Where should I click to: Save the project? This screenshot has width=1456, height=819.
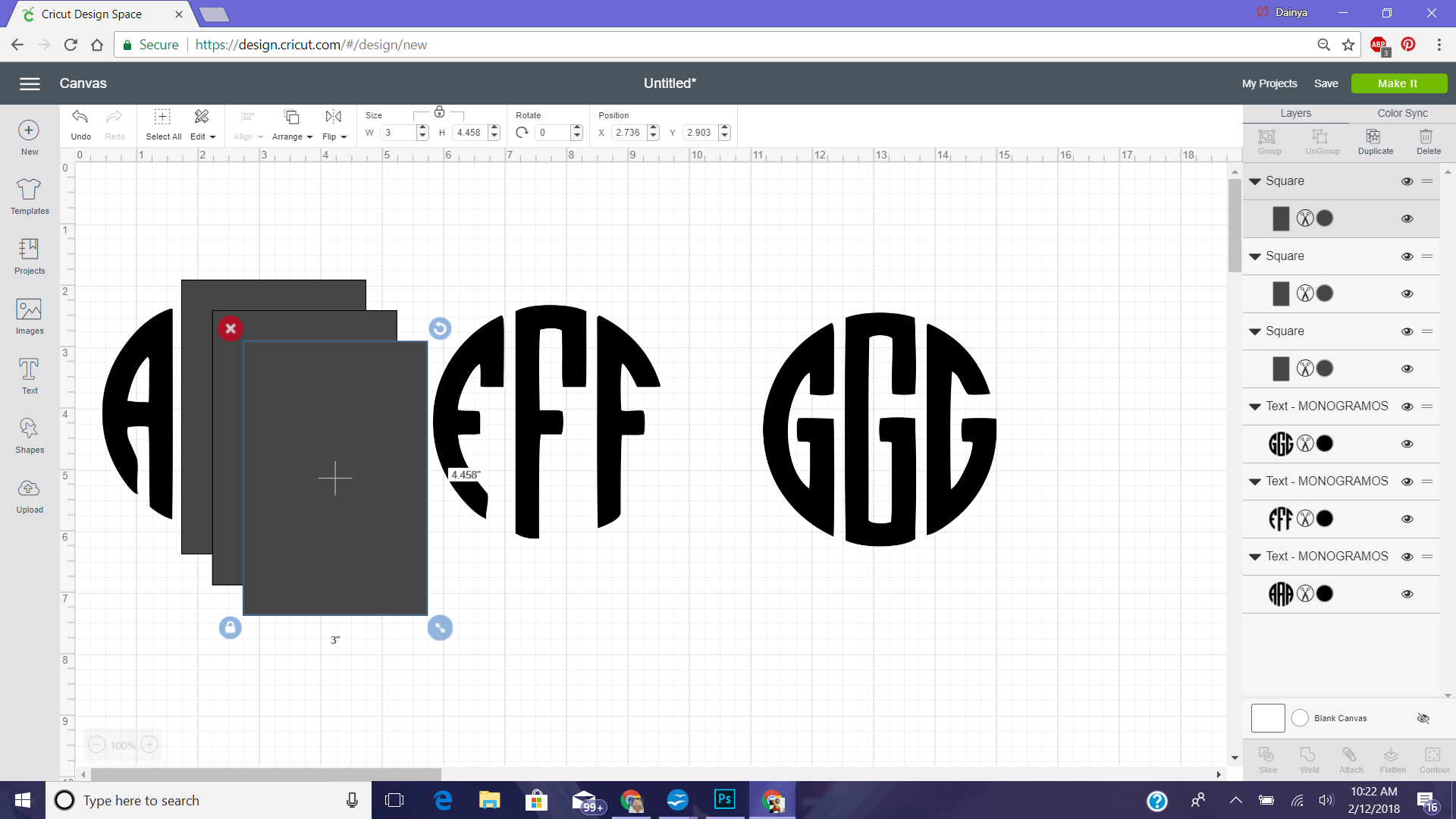coord(1326,83)
